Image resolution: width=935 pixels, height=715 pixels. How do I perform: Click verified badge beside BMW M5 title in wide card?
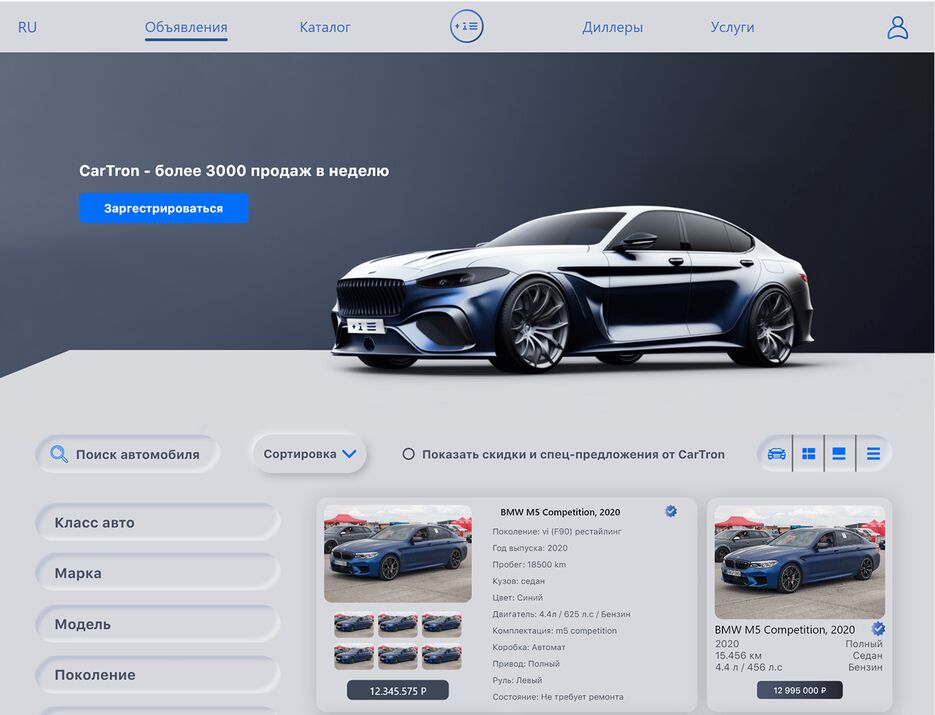point(671,511)
